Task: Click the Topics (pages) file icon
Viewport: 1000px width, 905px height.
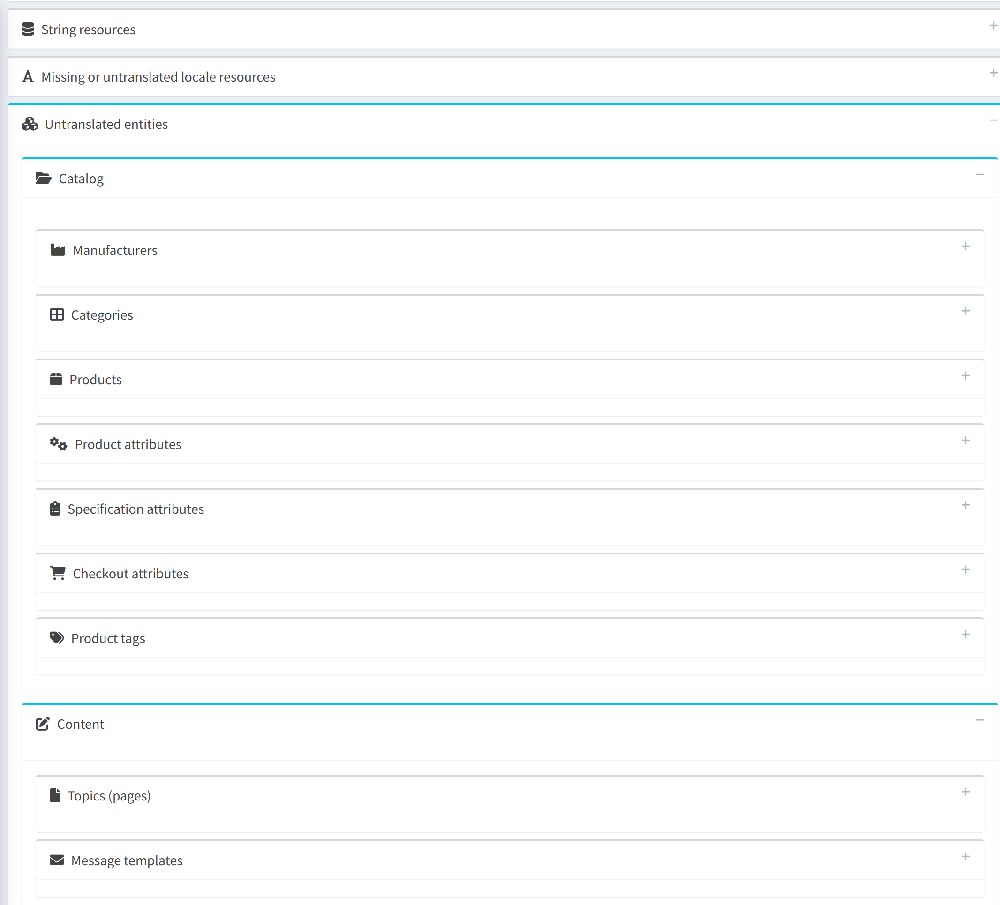Action: pyautogui.click(x=55, y=795)
